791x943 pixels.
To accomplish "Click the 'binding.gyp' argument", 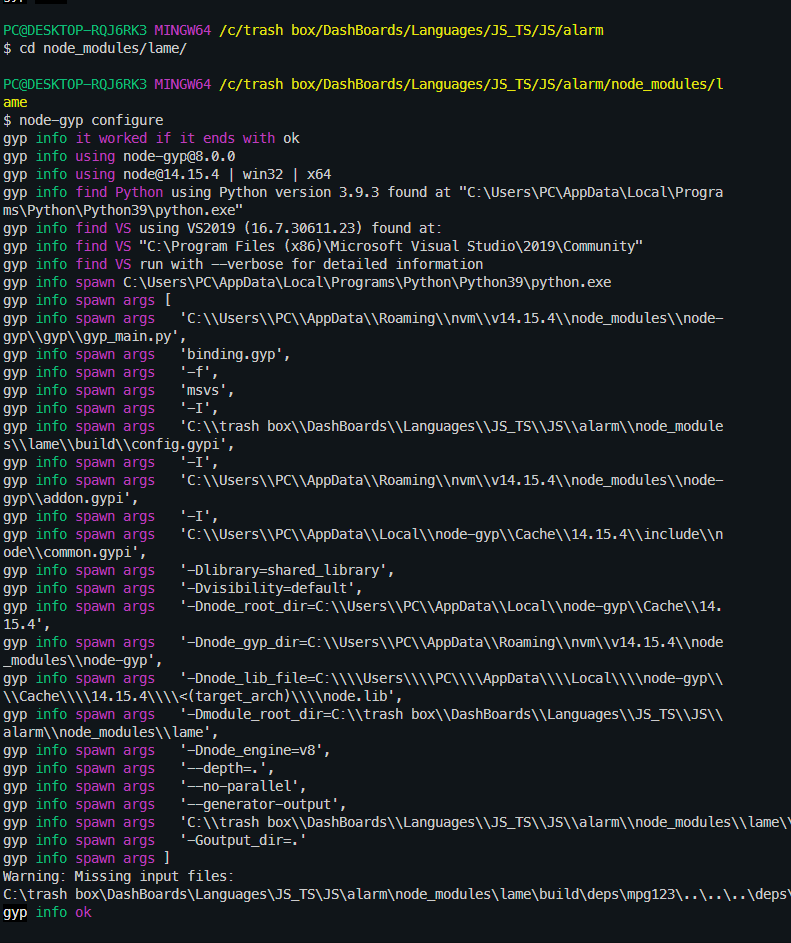I will point(235,355).
